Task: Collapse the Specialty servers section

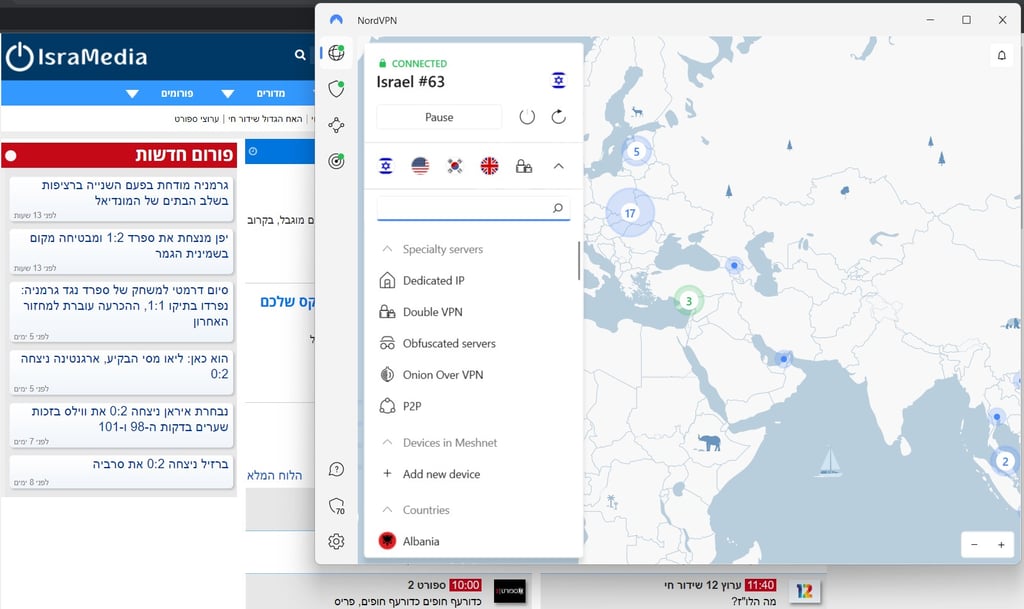Action: click(387, 249)
